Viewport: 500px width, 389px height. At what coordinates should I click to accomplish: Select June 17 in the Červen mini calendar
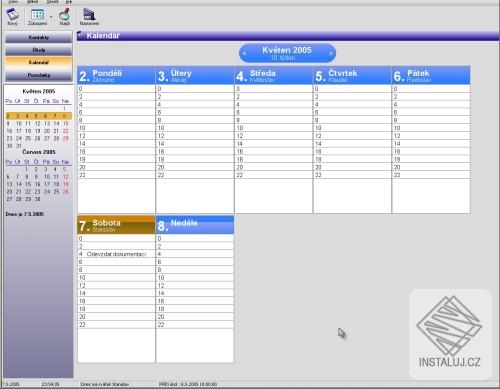47,184
